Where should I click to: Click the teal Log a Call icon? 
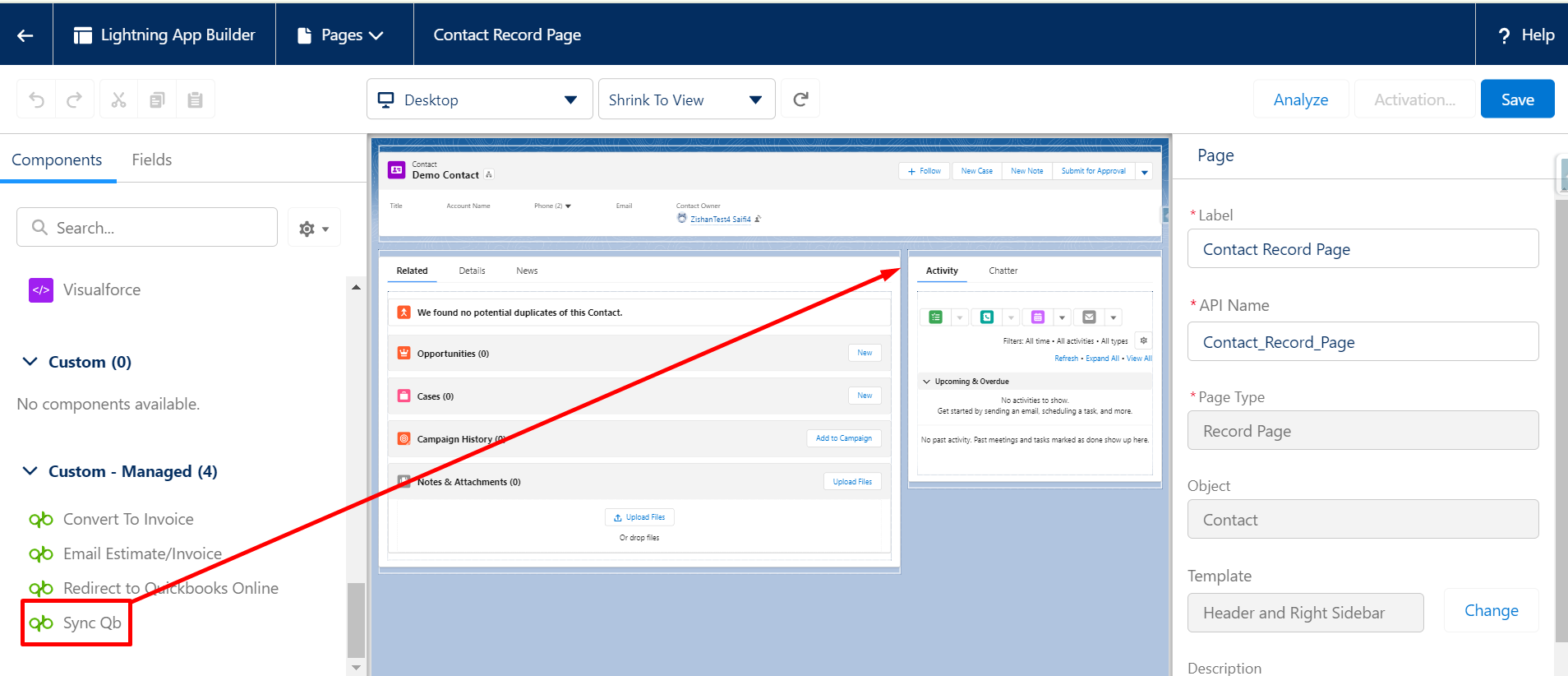987,317
